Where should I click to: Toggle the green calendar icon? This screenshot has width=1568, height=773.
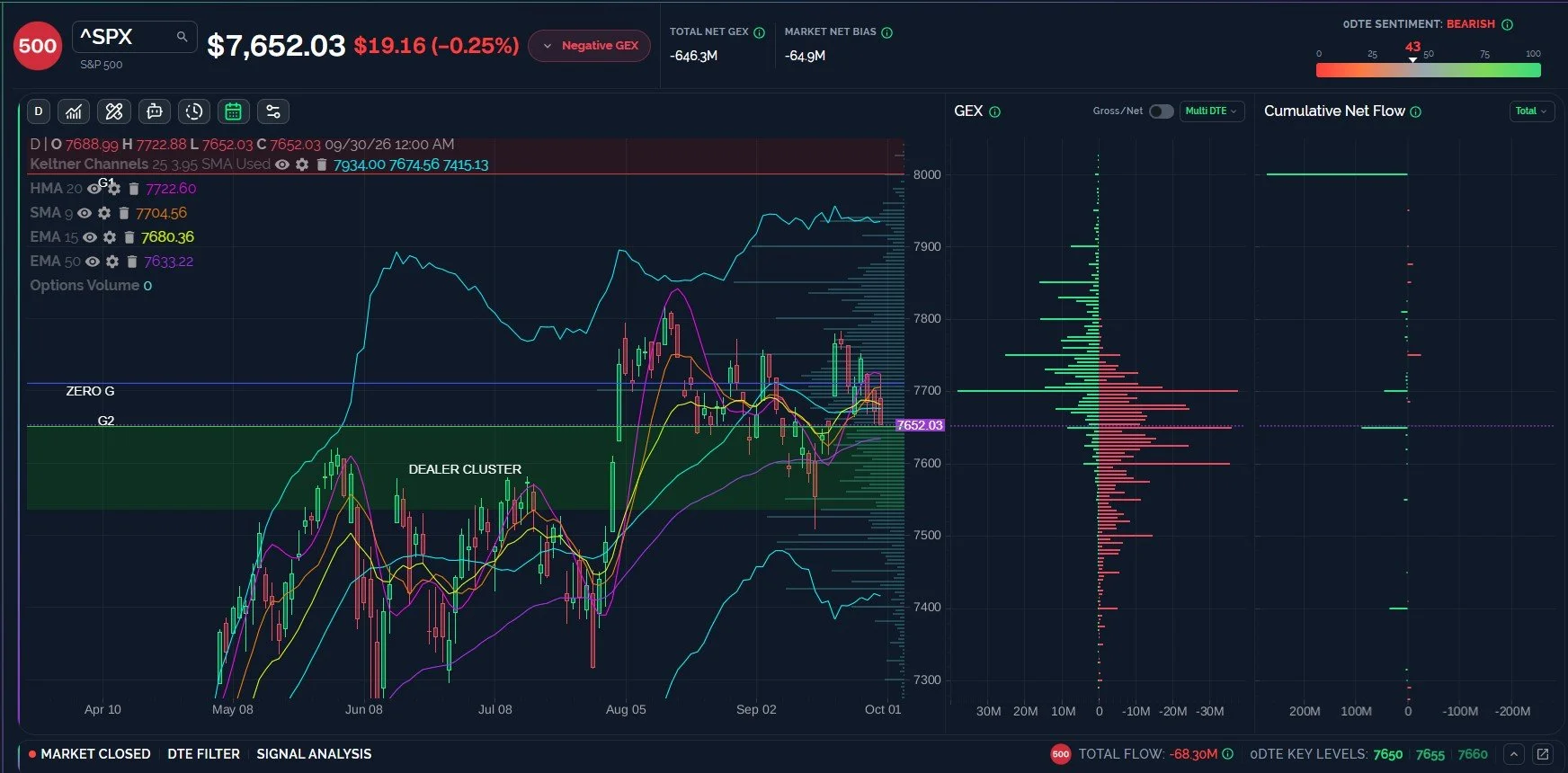pos(233,111)
